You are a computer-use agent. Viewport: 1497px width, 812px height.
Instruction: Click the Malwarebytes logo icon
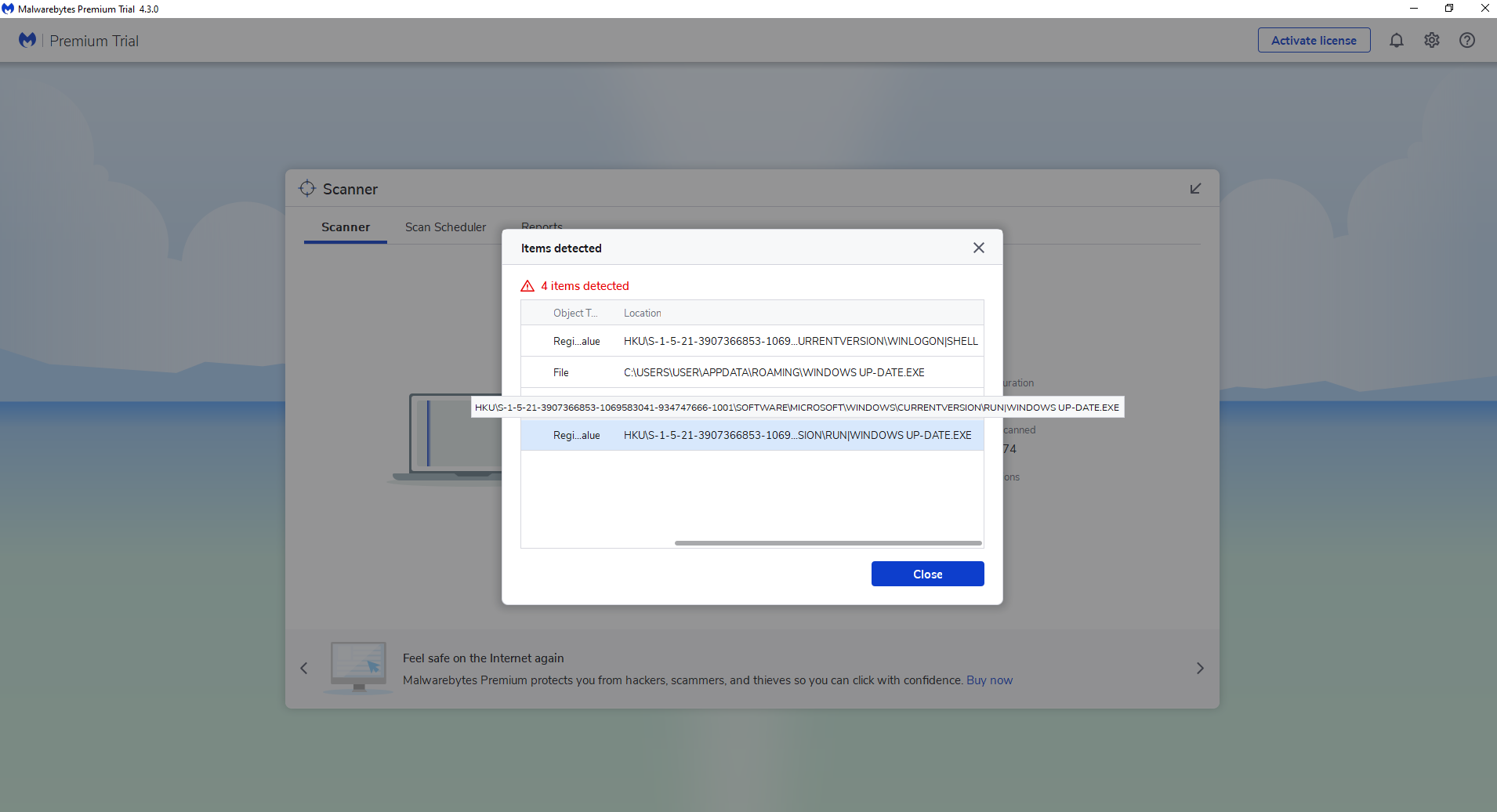pyautogui.click(x=27, y=40)
